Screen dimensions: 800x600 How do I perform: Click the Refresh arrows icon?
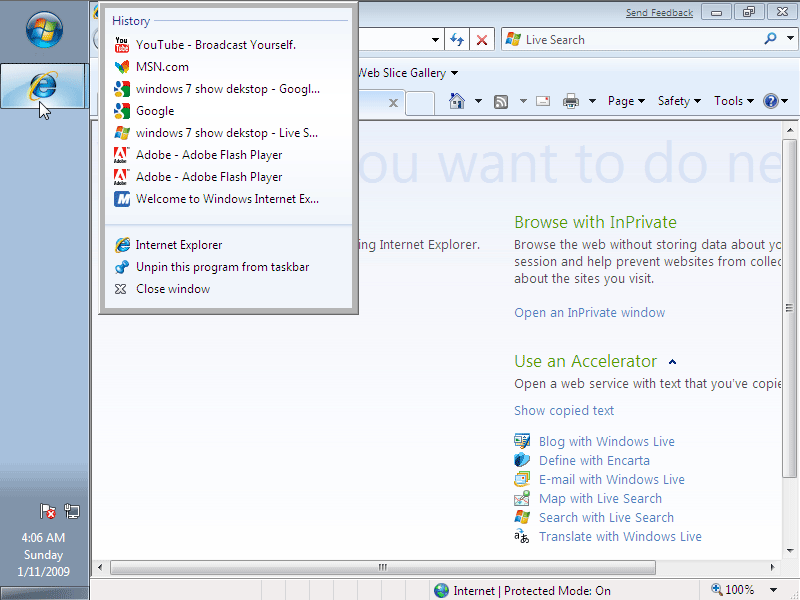tap(457, 40)
